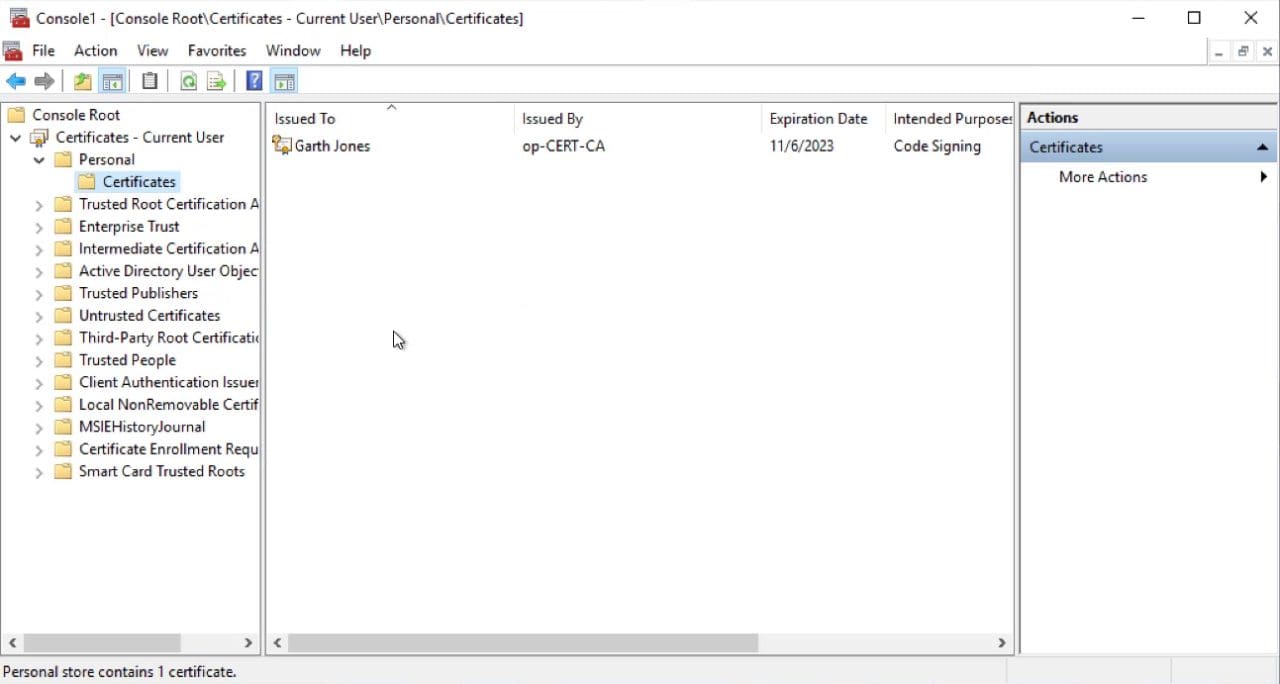The image size is (1280, 684).
Task: Click the Up one level icon
Action: point(82,81)
